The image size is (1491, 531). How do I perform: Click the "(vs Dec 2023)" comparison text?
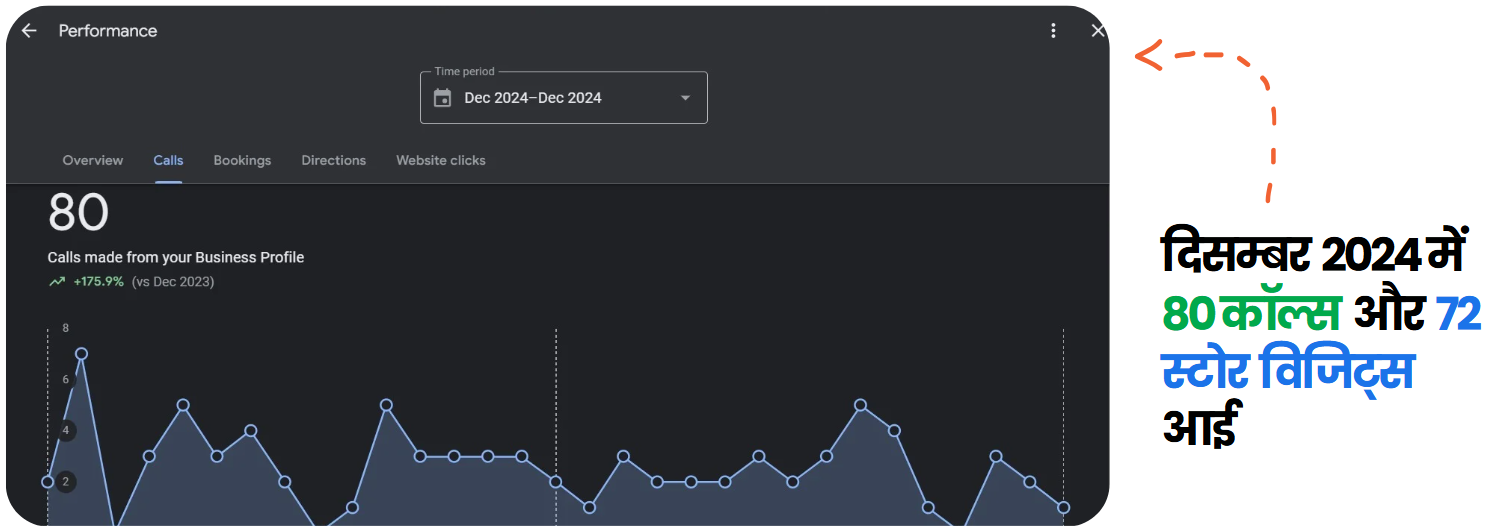pyautogui.click(x=173, y=282)
